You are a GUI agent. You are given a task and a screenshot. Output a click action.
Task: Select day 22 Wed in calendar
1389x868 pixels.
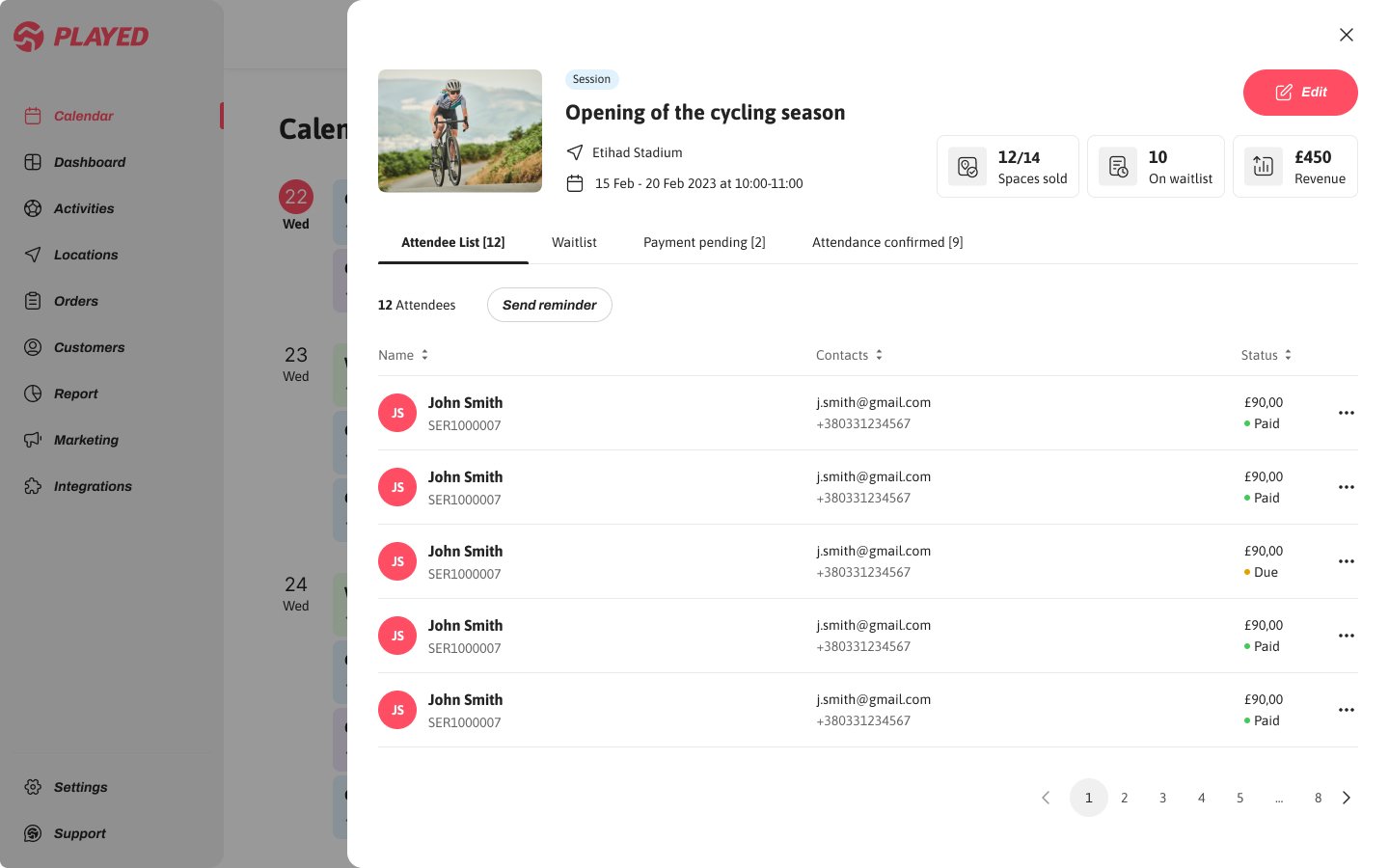(x=296, y=204)
